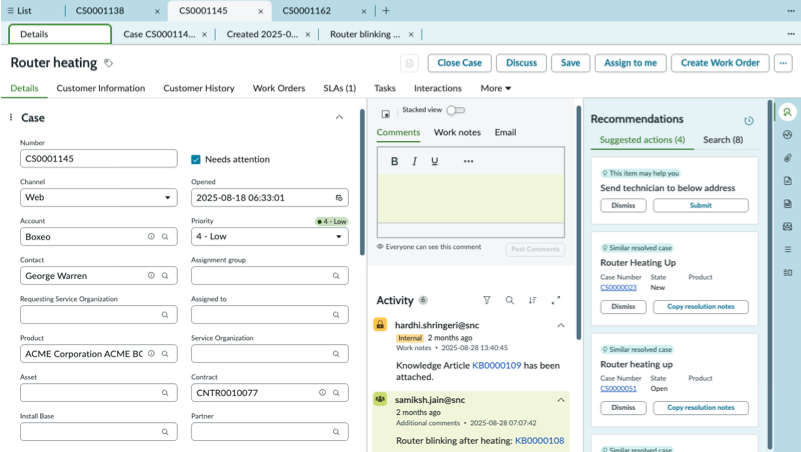
Task: Collapse the samiksh.jain activity entry
Action: 561,400
